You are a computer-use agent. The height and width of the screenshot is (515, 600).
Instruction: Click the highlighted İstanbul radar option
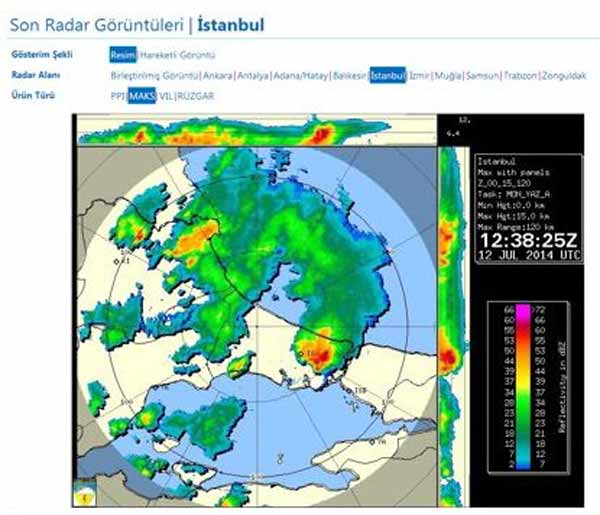click(387, 76)
